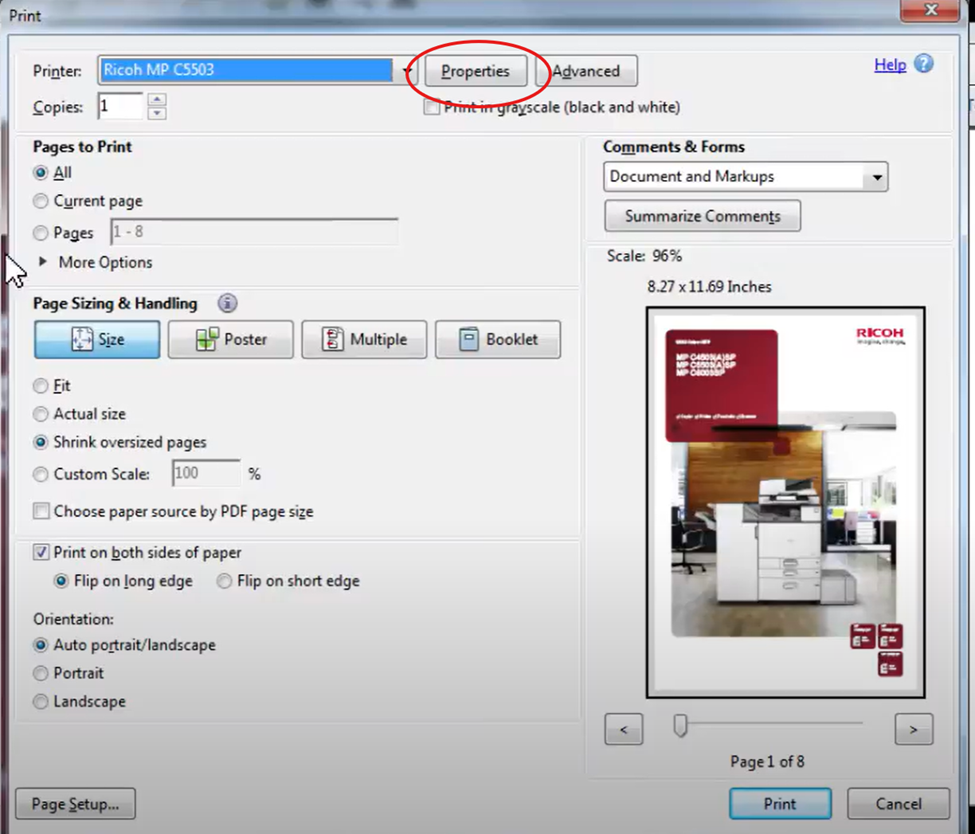Screen dimensions: 975x834
Task: Select the All pages radio button
Action: coord(40,173)
